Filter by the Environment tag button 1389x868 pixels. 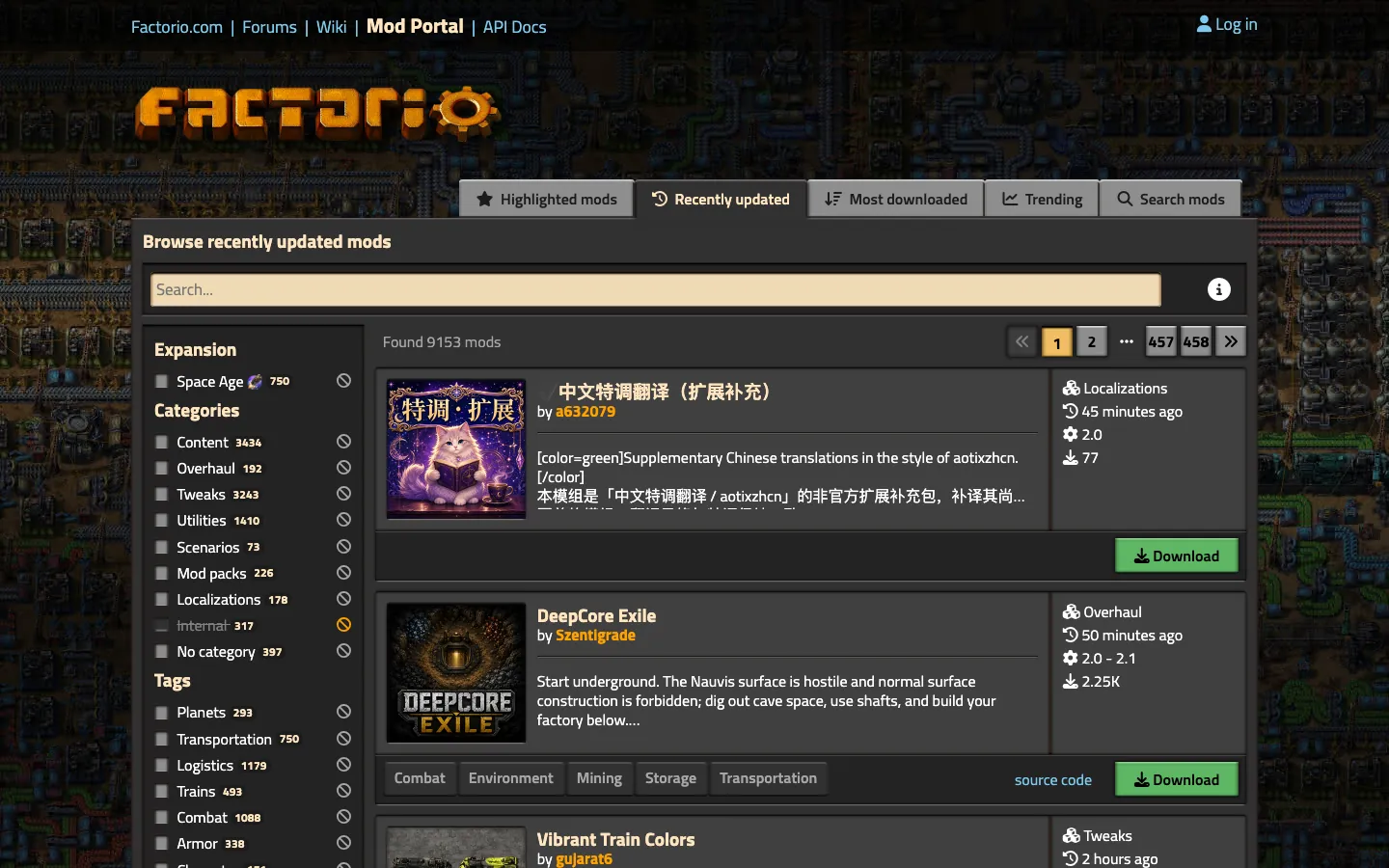click(511, 778)
